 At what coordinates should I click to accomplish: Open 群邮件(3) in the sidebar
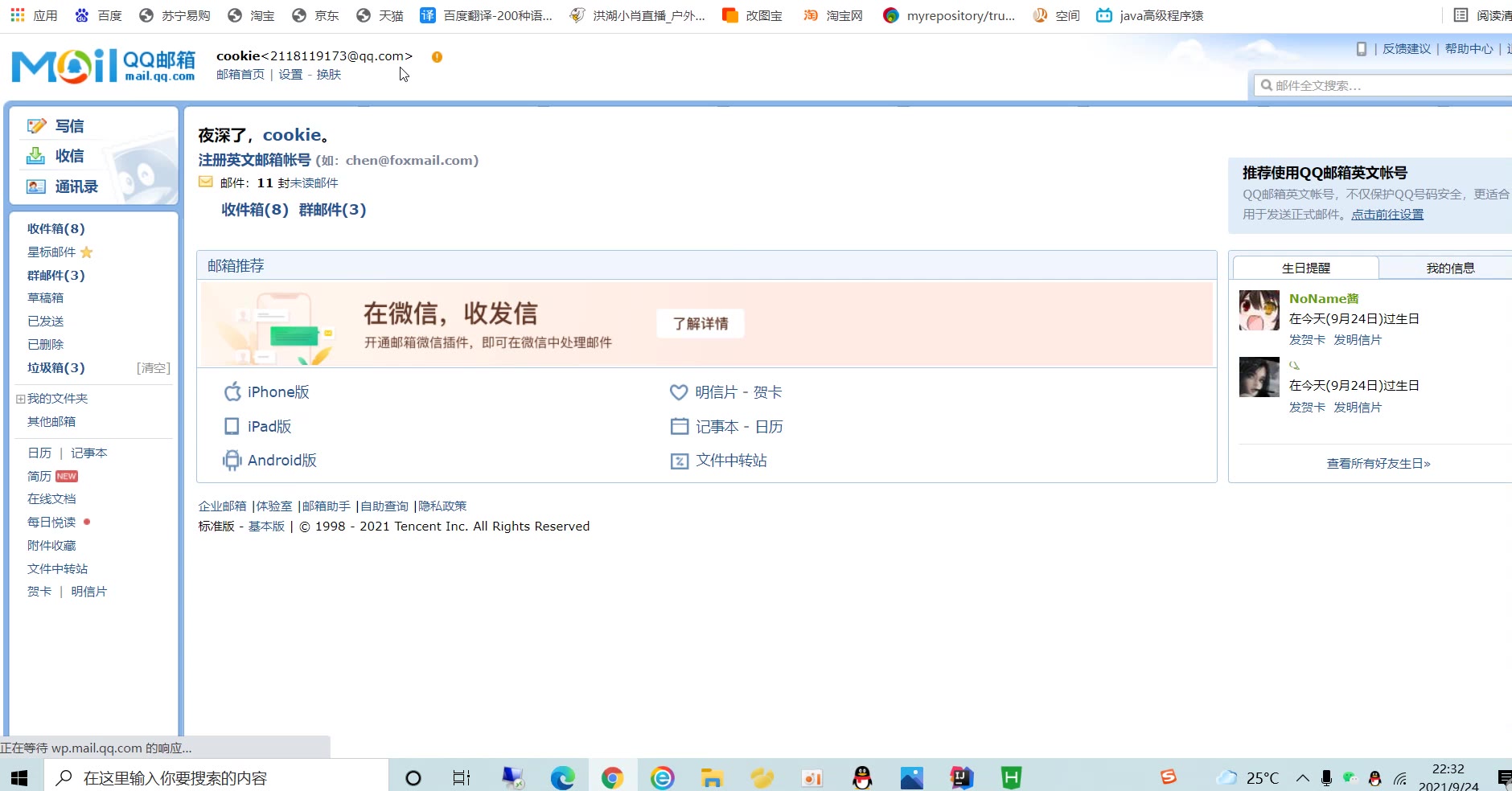pyautogui.click(x=55, y=276)
